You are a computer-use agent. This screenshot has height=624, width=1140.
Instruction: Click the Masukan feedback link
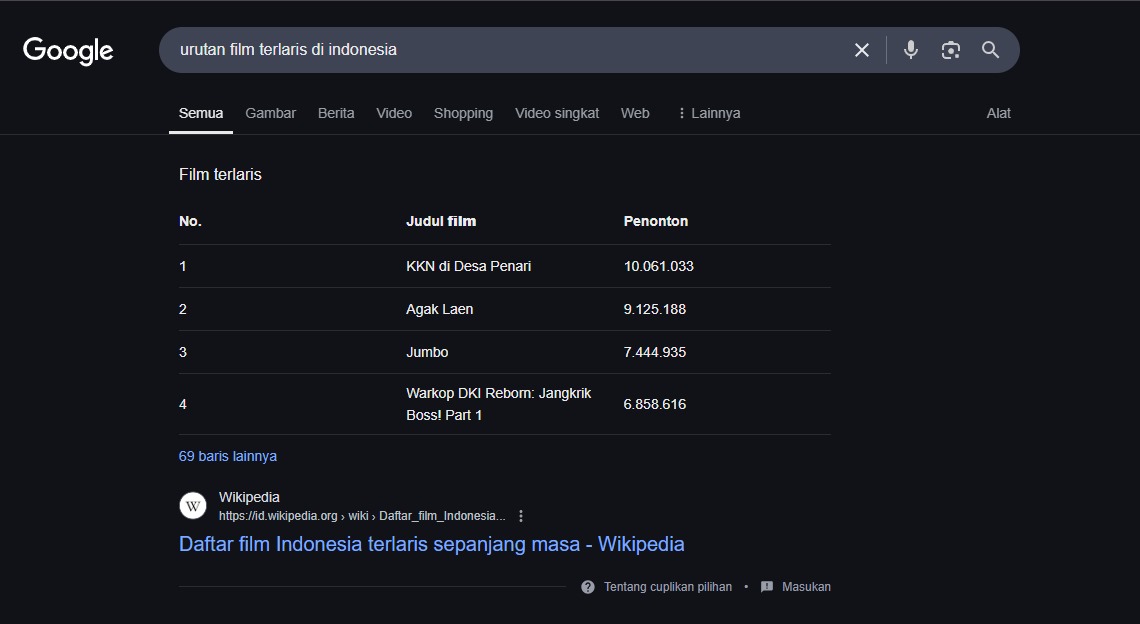coord(806,587)
